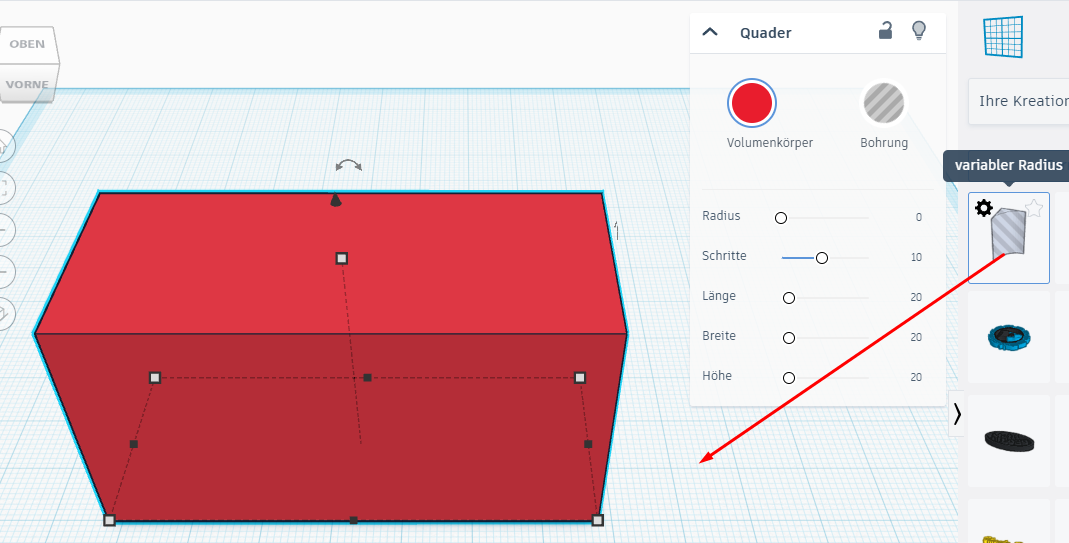Adjust the Schritte slider handle
1069x543 pixels.
(822, 258)
